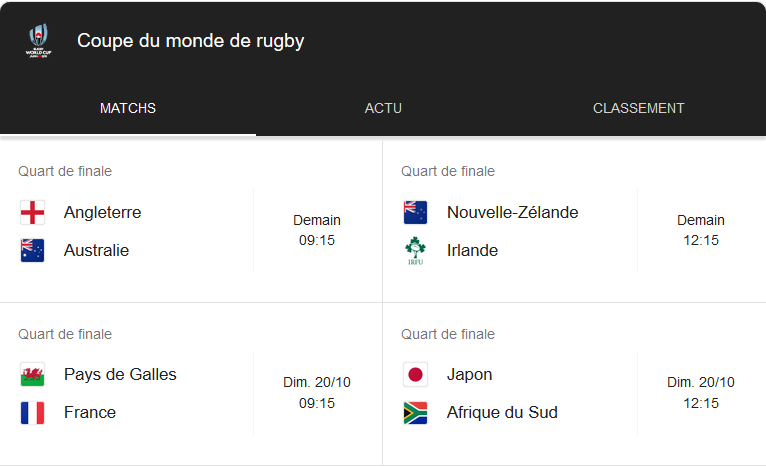
Task: Open the CLASSEMENT tab
Action: point(638,108)
